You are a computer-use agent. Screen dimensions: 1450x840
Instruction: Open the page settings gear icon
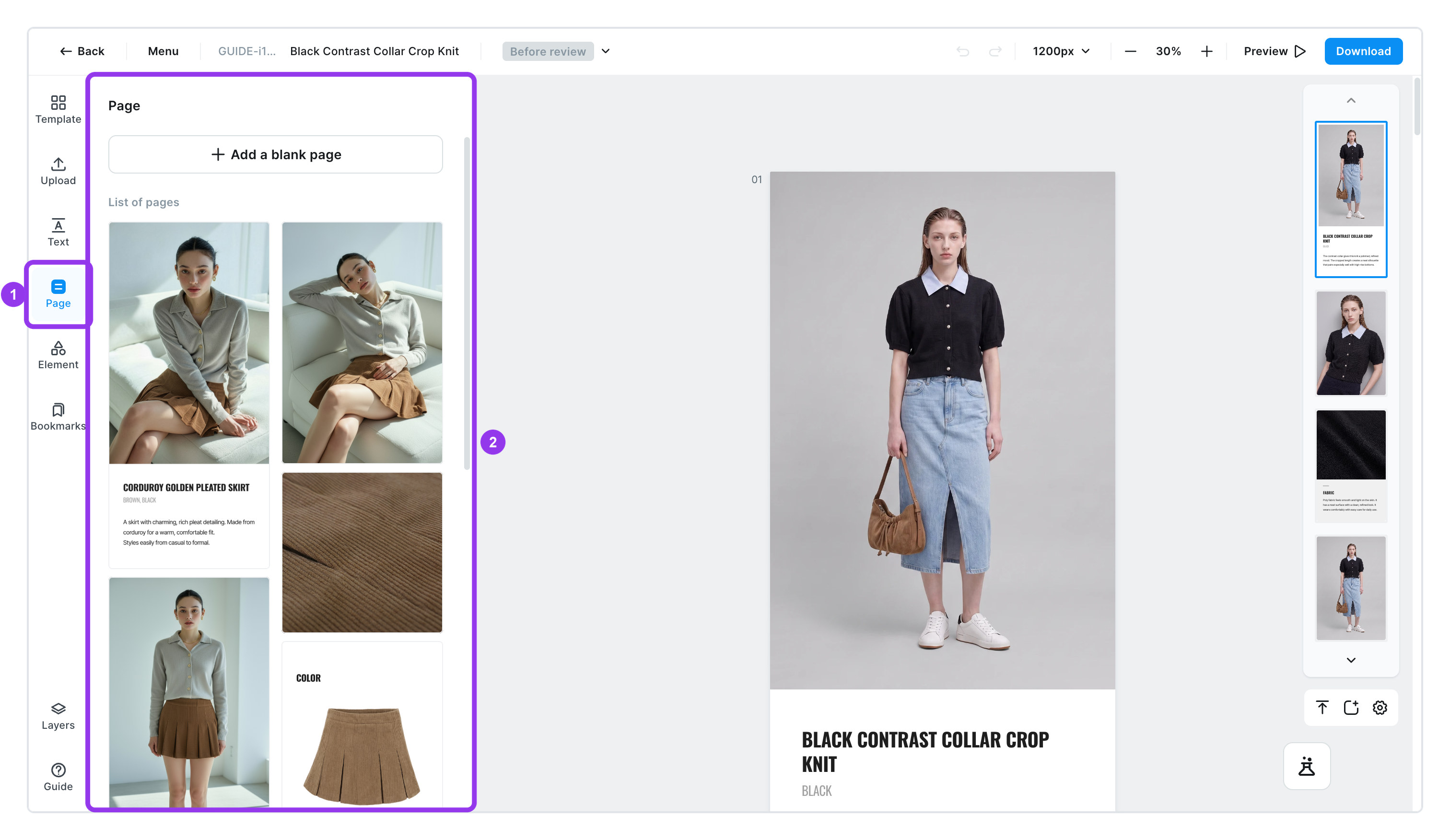(1380, 707)
